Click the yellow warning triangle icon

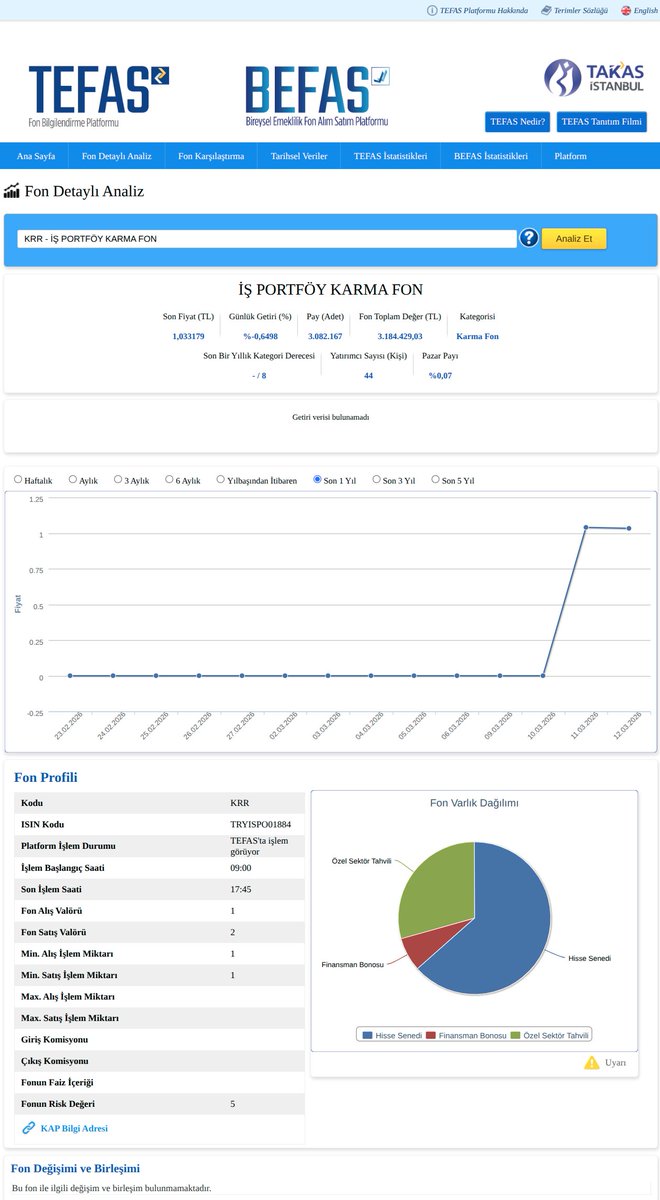(x=592, y=1062)
